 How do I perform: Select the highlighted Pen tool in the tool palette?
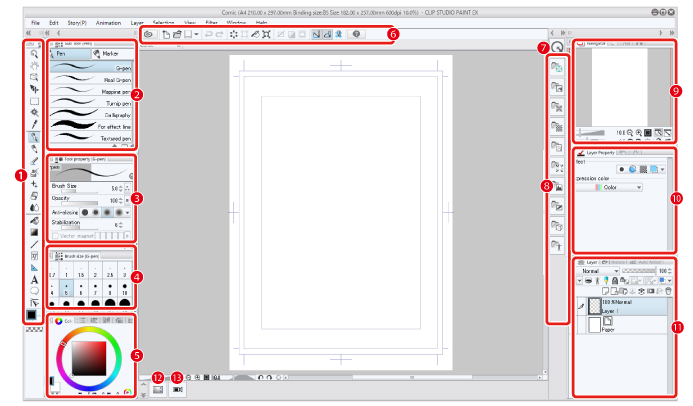(34, 137)
